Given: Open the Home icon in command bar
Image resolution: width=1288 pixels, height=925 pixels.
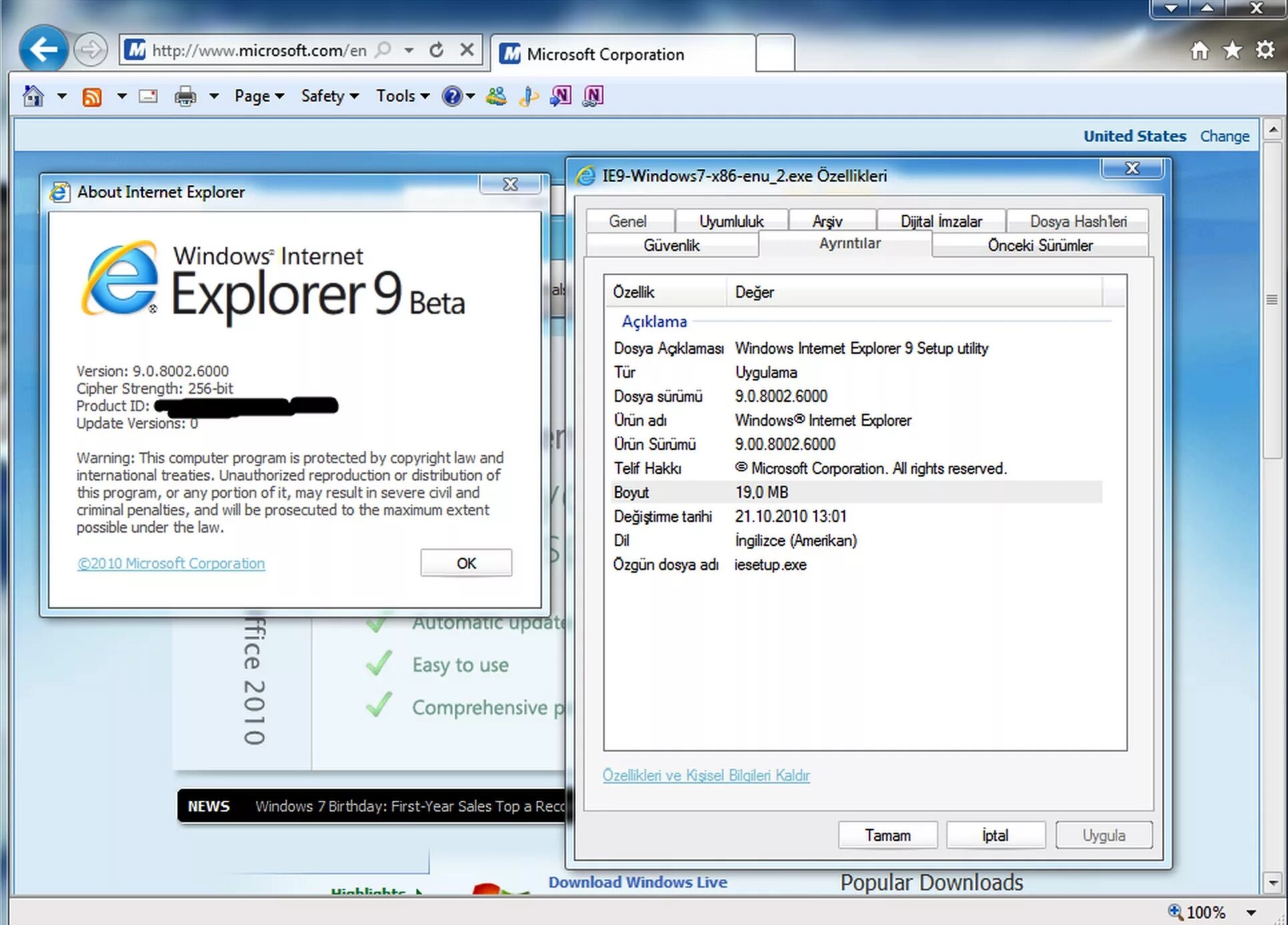Looking at the screenshot, I should pyautogui.click(x=33, y=96).
